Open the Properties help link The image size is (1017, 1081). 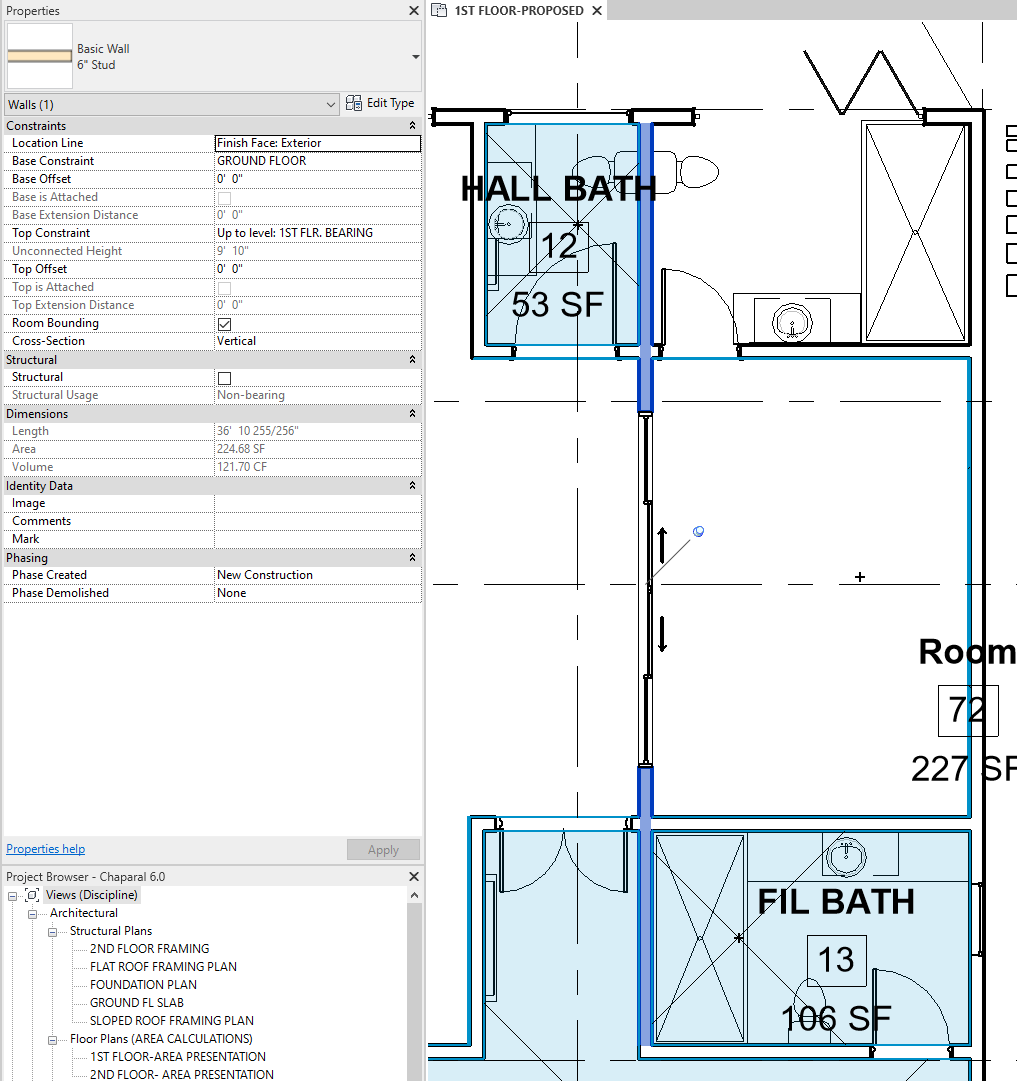coord(45,848)
